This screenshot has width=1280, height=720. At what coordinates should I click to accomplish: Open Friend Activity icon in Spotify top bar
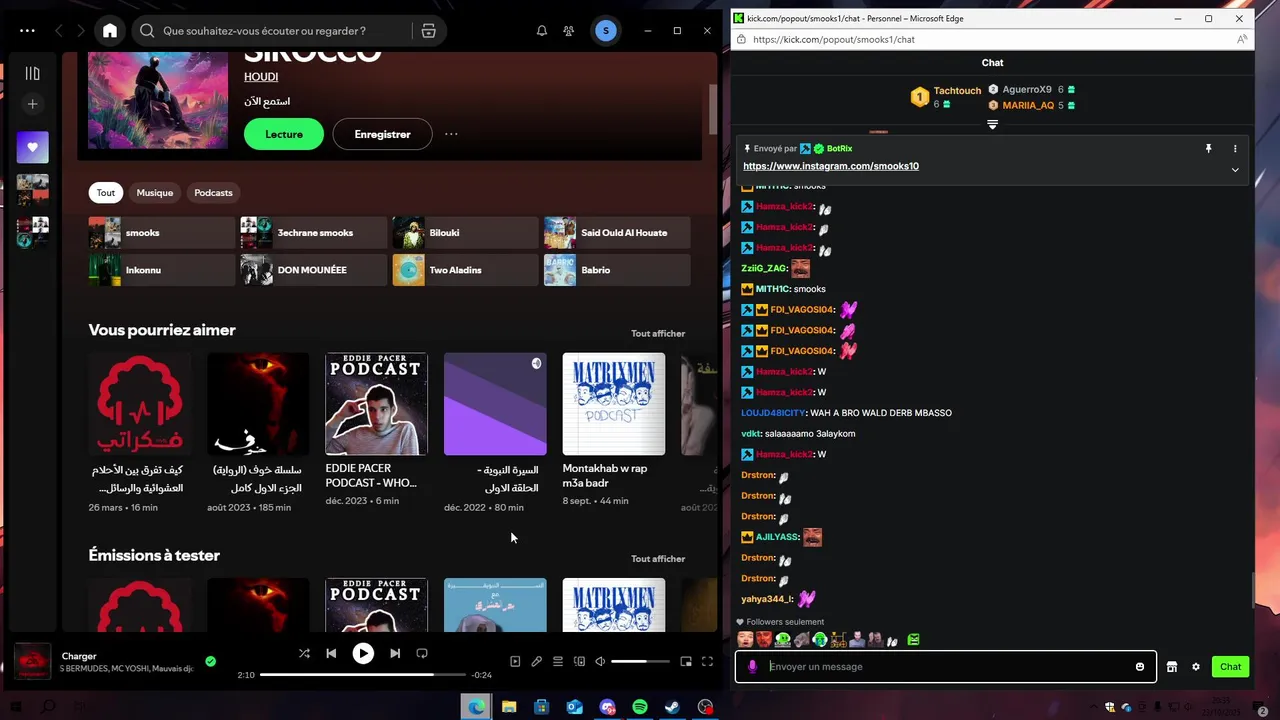click(569, 31)
